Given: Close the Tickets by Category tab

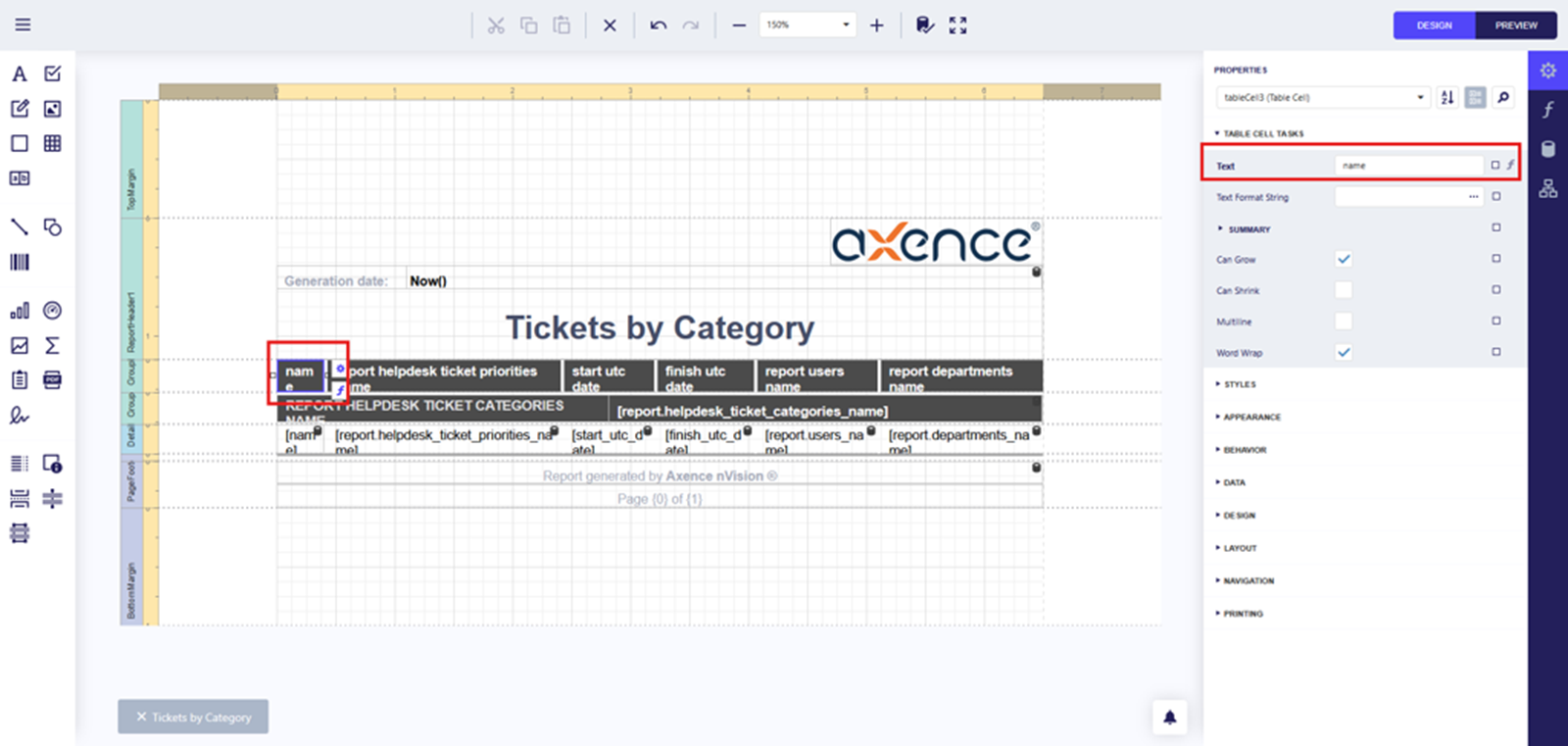Looking at the screenshot, I should coord(141,717).
